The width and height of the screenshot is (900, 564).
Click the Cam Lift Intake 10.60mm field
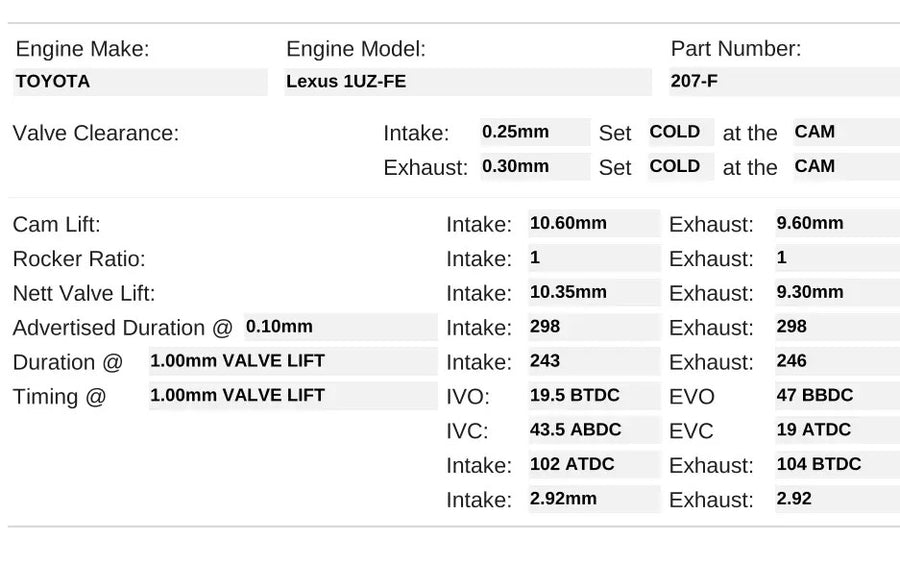[594, 223]
